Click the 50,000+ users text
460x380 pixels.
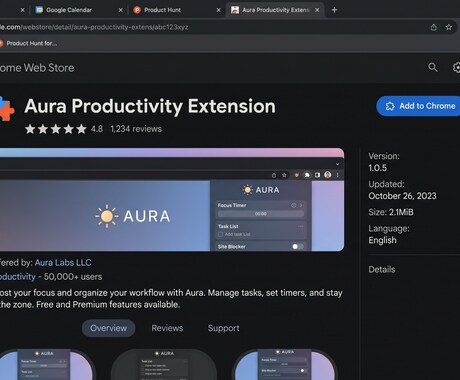pyautogui.click(x=73, y=277)
